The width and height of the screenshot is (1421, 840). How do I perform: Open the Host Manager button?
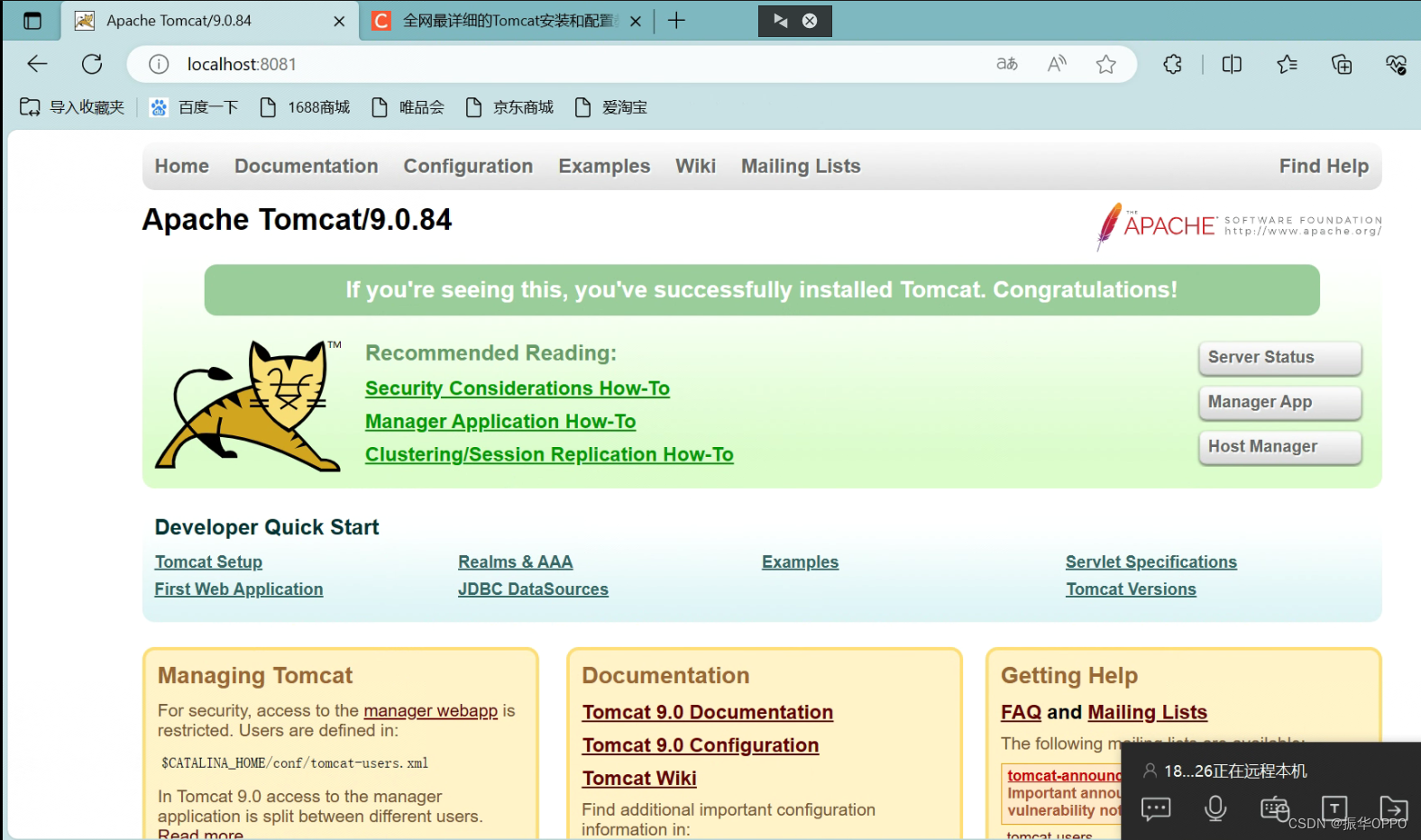(x=1279, y=446)
